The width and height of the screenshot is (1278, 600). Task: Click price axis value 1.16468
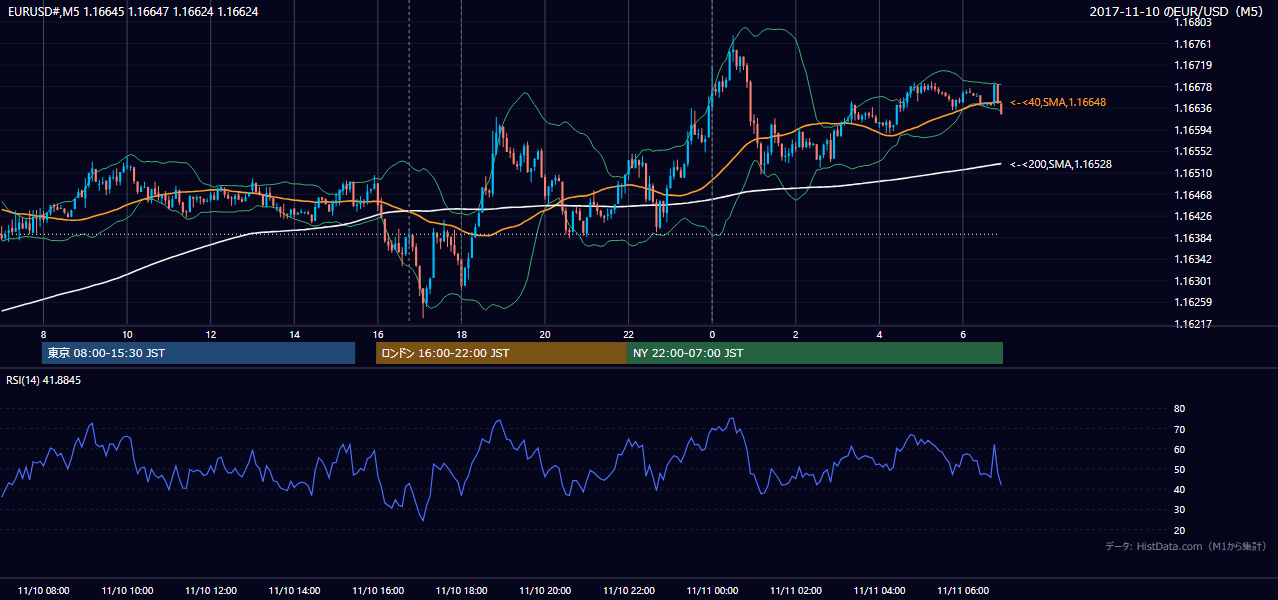point(1193,195)
